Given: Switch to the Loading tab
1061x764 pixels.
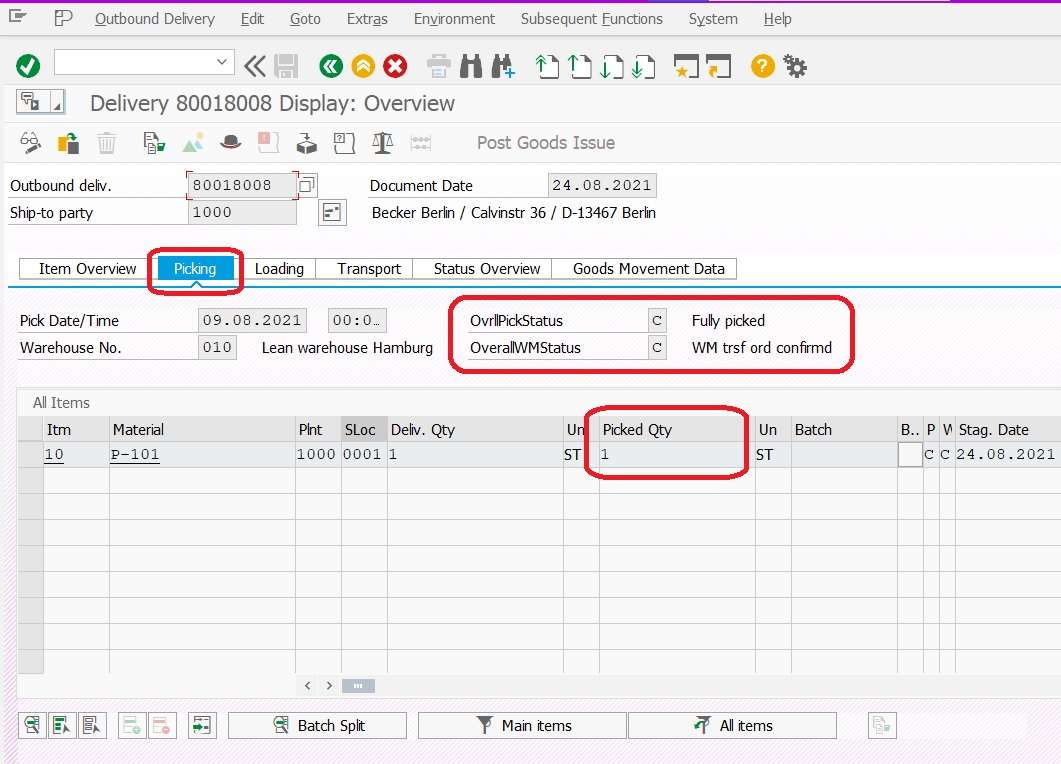Looking at the screenshot, I should click(280, 268).
